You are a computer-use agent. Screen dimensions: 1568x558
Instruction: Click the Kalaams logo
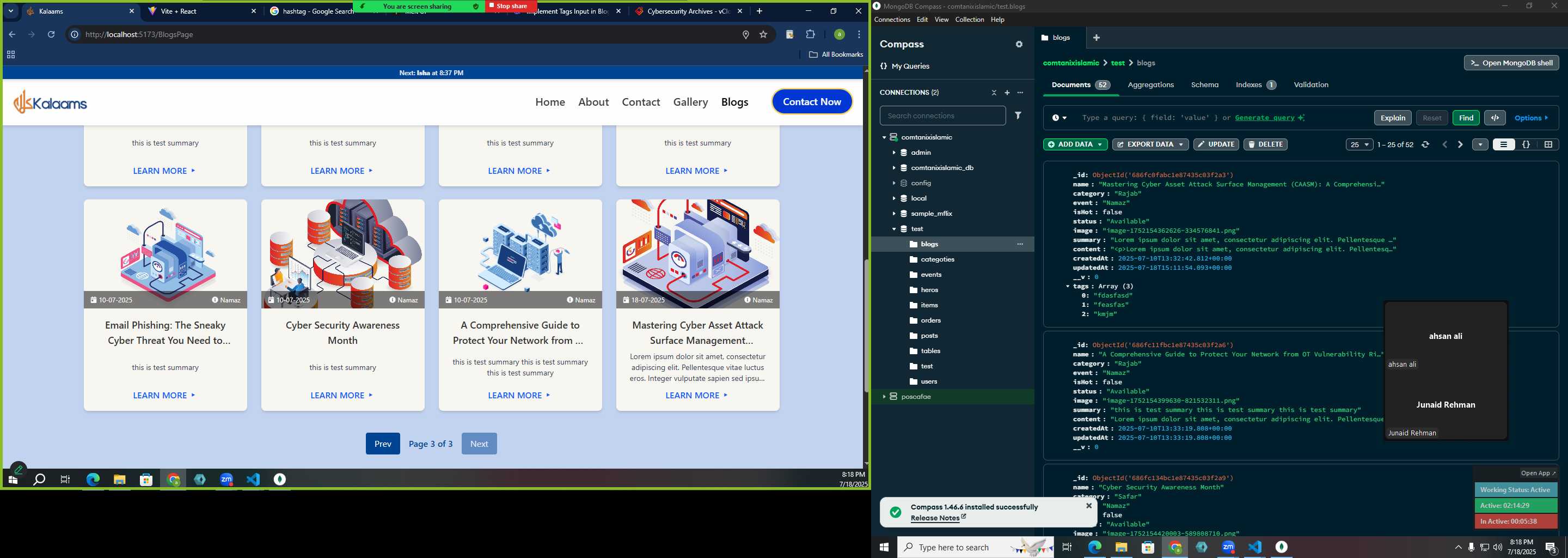(x=51, y=102)
